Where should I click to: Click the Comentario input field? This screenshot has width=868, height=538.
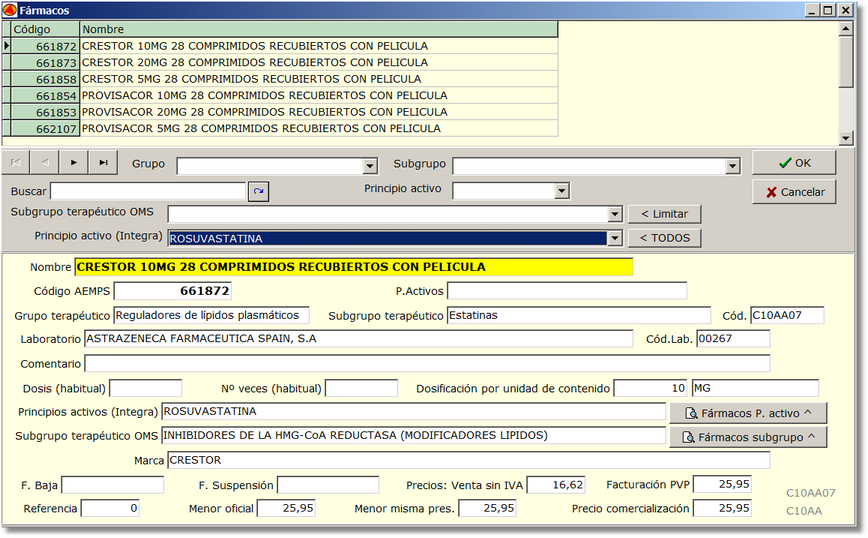(427, 363)
